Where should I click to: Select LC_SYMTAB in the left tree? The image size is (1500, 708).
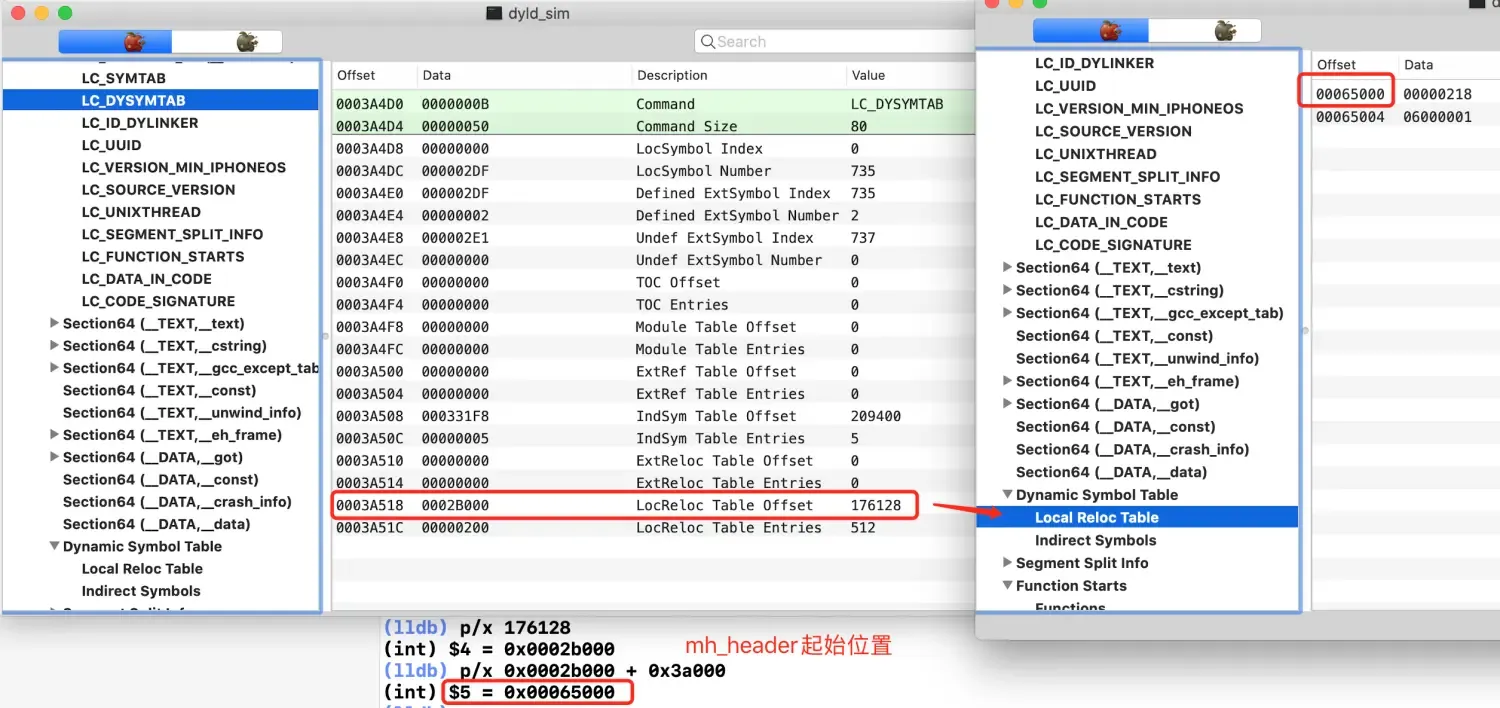(123, 78)
